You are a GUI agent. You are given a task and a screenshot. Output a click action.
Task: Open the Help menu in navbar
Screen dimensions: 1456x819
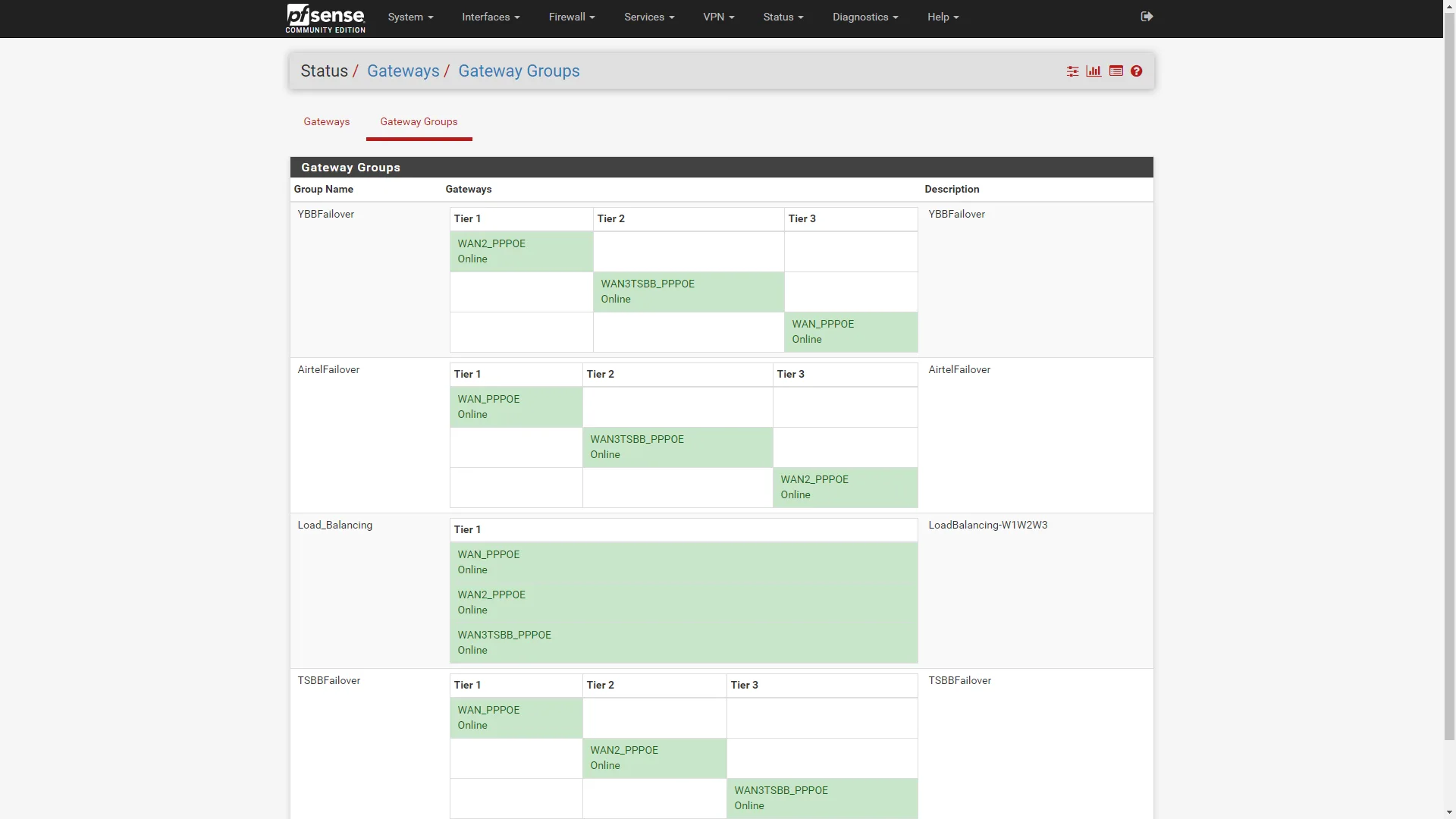point(943,17)
